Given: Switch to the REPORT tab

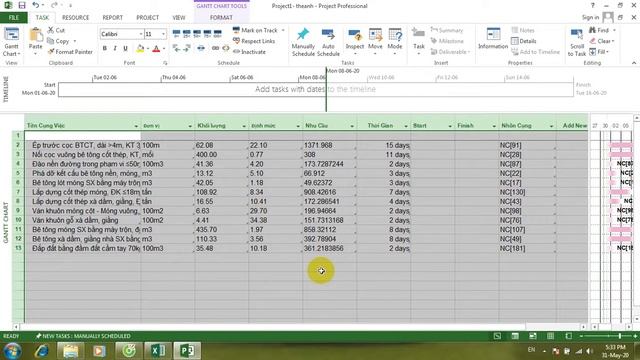Looking at the screenshot, I should tap(113, 18).
